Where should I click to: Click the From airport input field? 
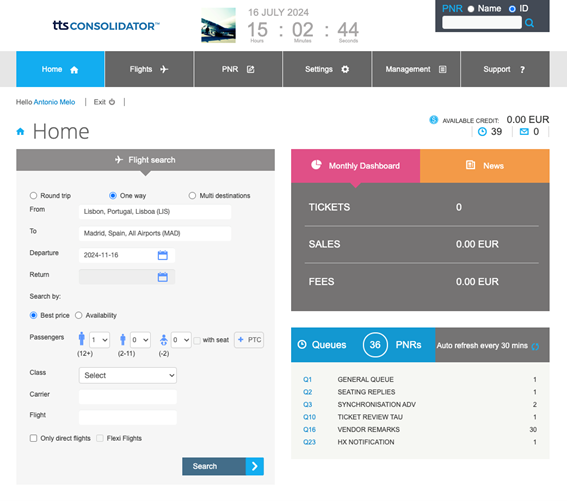[x=155, y=212]
